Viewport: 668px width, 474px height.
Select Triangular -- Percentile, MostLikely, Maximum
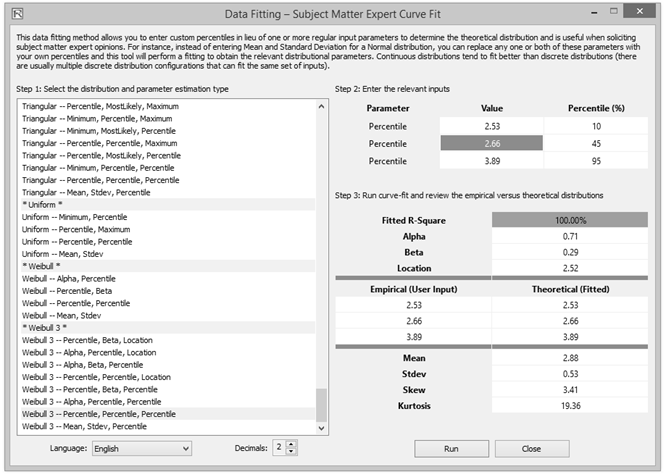click(x=168, y=106)
